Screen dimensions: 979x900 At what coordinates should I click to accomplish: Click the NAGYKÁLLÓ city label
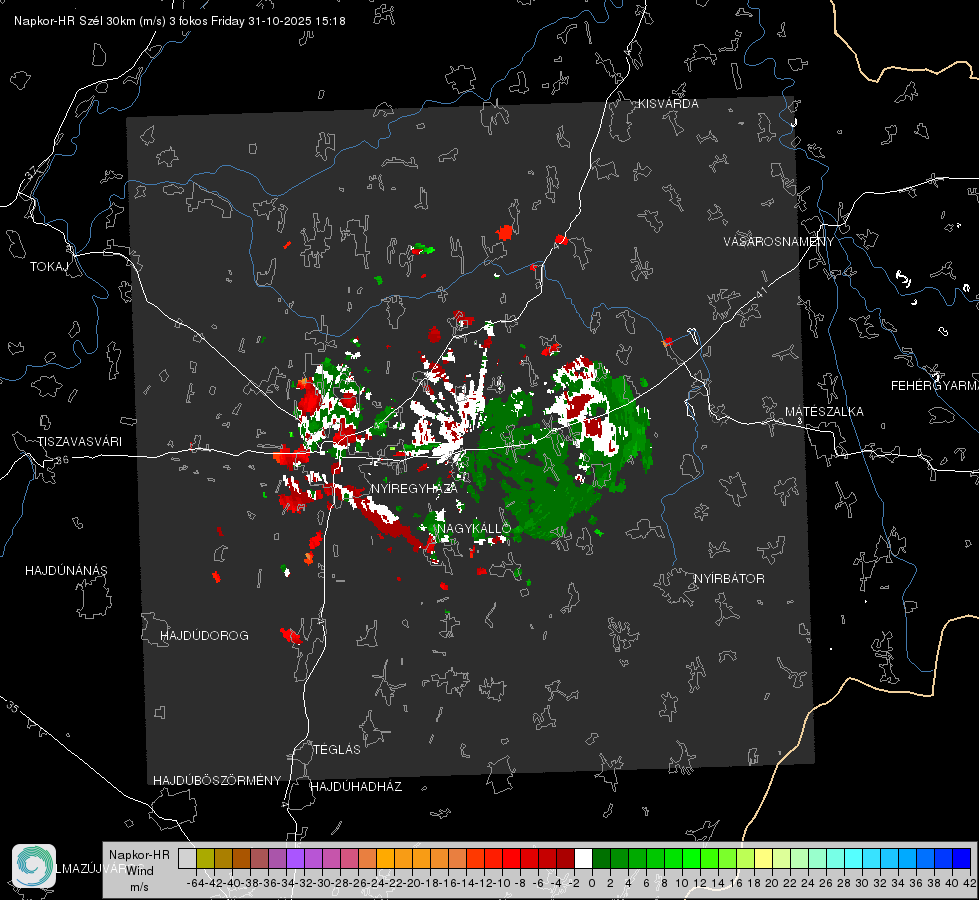point(474,528)
